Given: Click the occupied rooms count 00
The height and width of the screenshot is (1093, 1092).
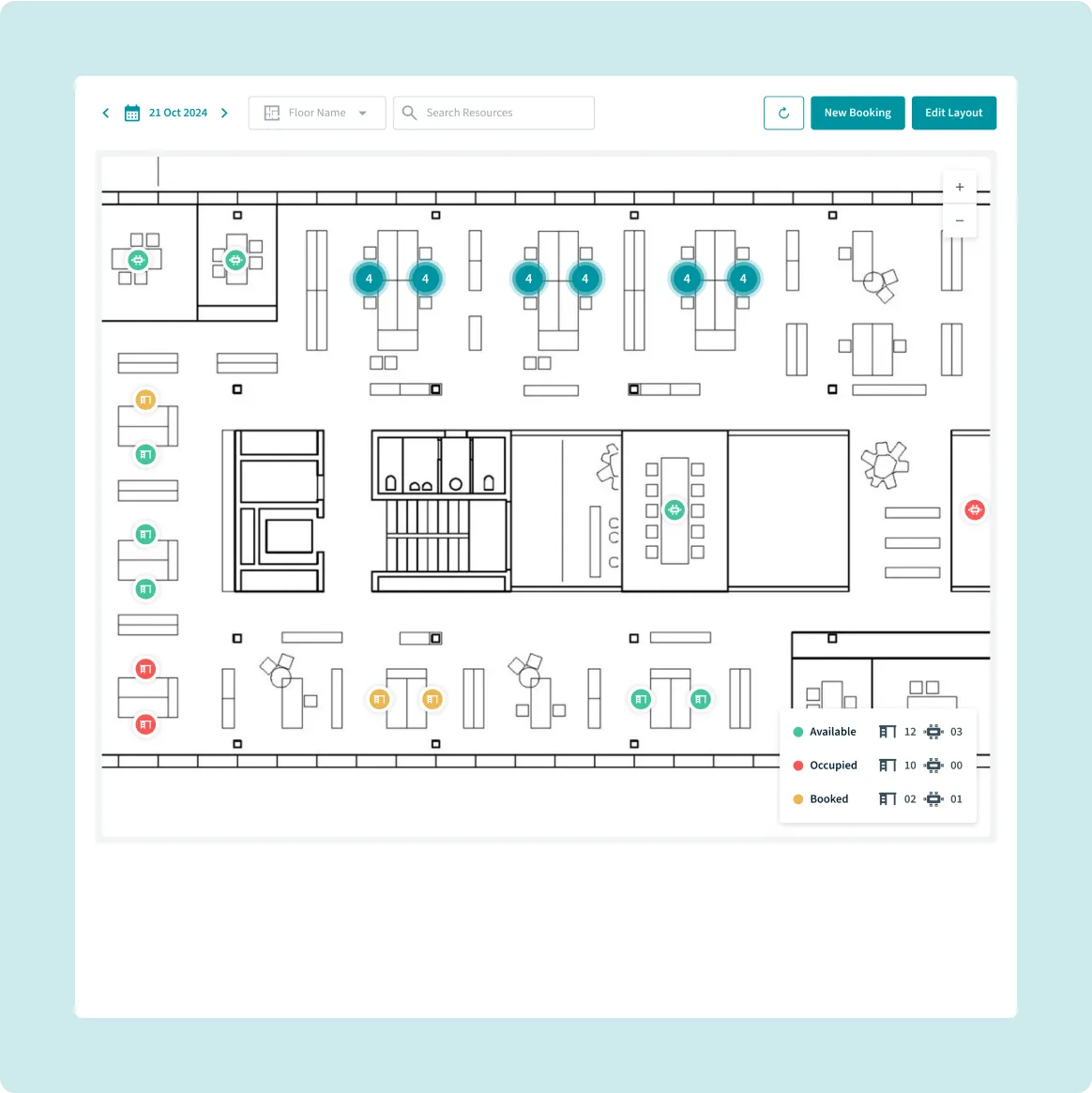Looking at the screenshot, I should (x=956, y=766).
